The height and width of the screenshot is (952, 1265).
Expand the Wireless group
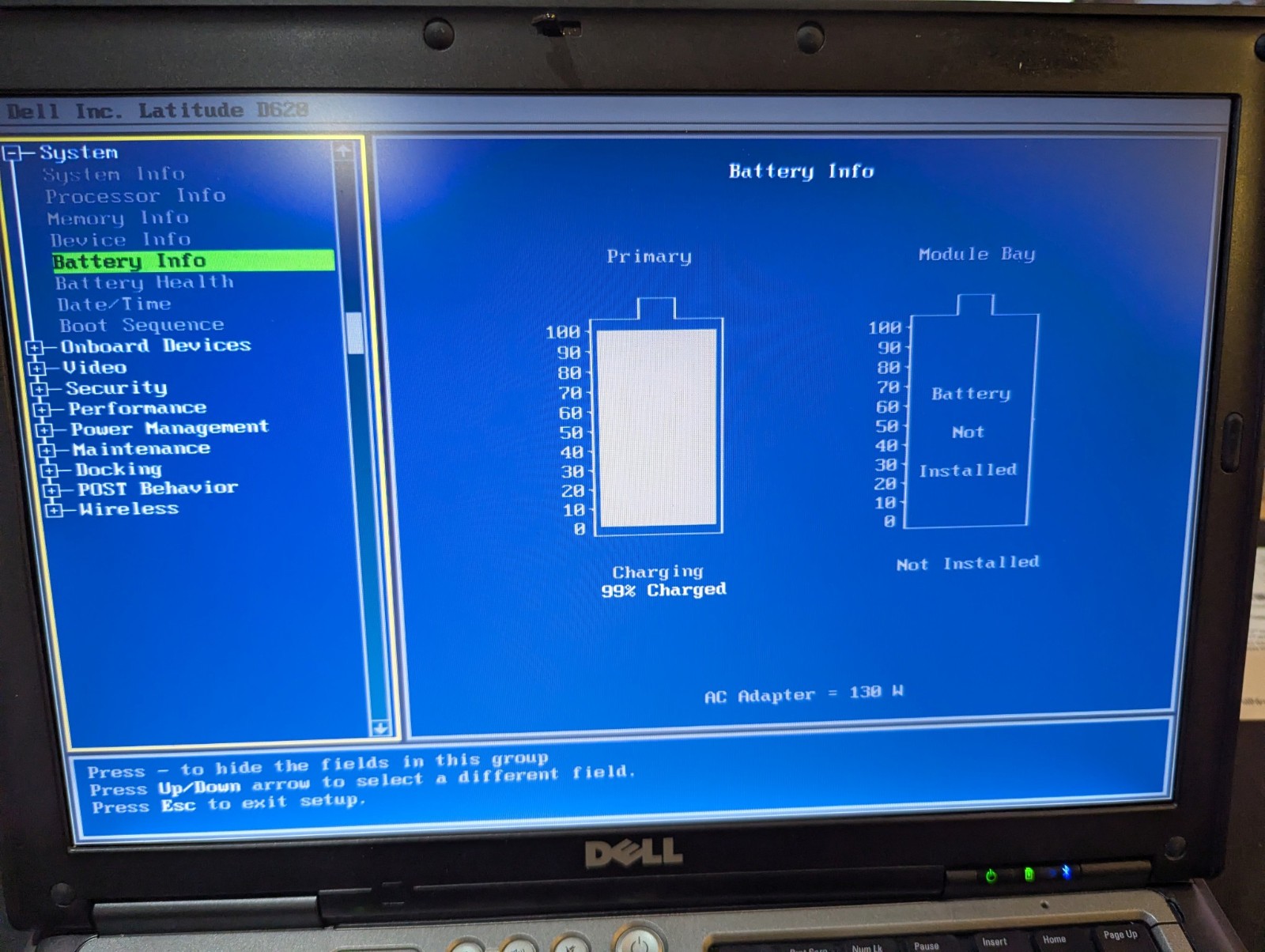pos(54,510)
